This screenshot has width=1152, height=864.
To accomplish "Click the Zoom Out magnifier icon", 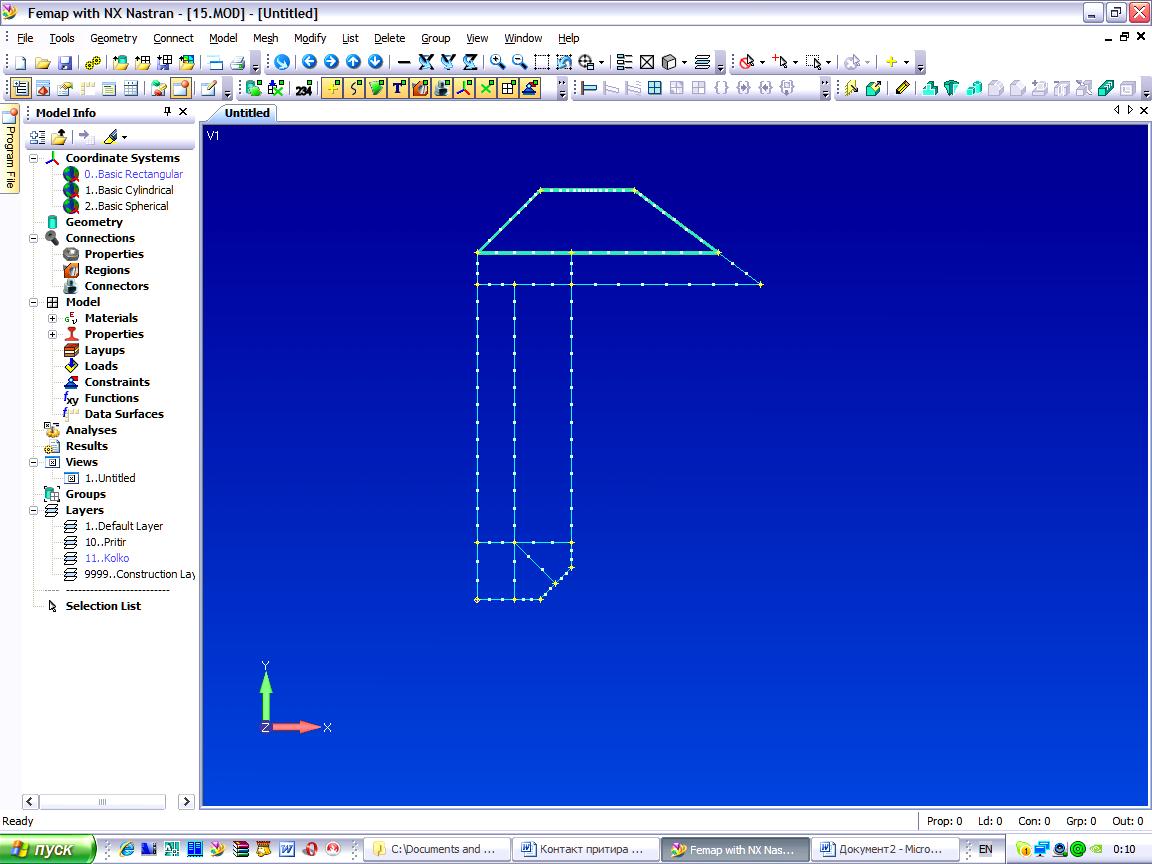I will coord(519,62).
